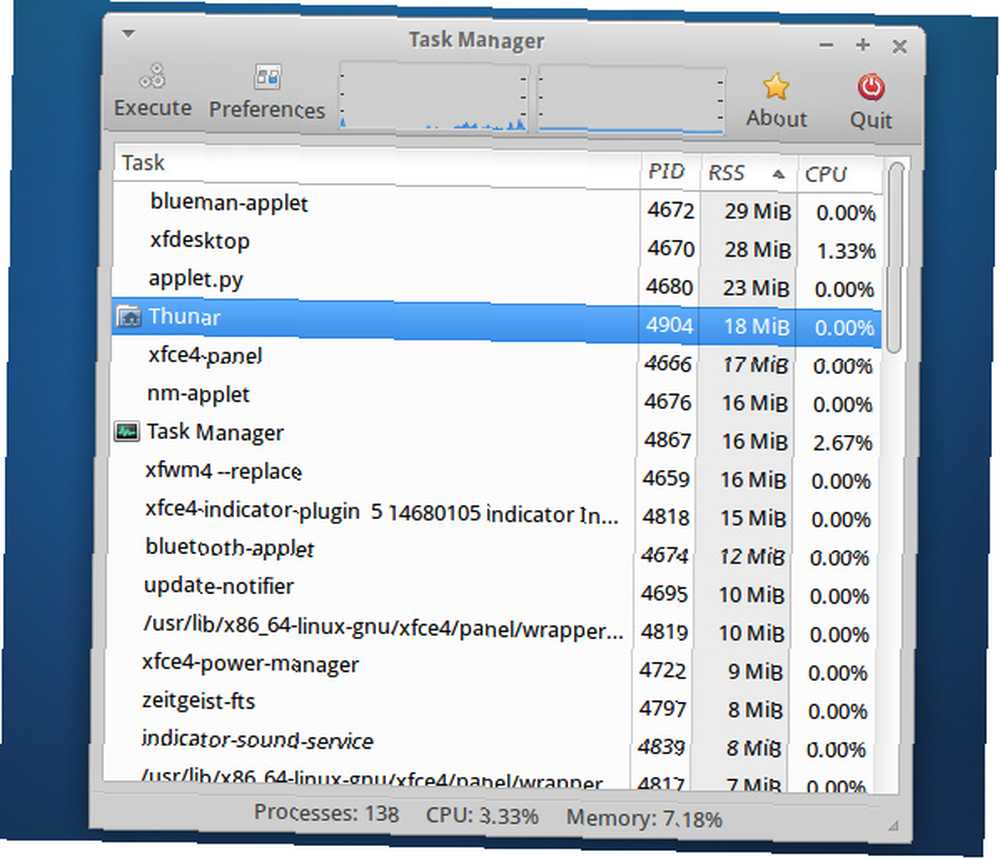Sort processes by the PID column header
This screenshot has height=859, width=1000.
click(670, 171)
